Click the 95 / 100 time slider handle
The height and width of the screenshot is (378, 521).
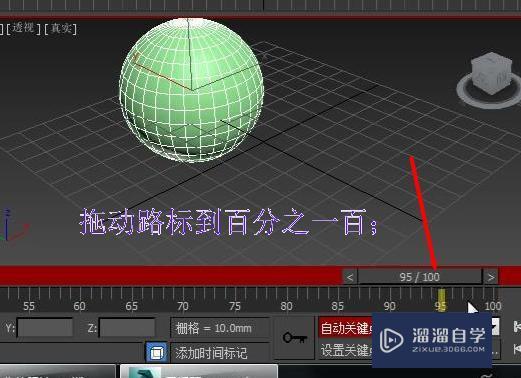(420, 277)
